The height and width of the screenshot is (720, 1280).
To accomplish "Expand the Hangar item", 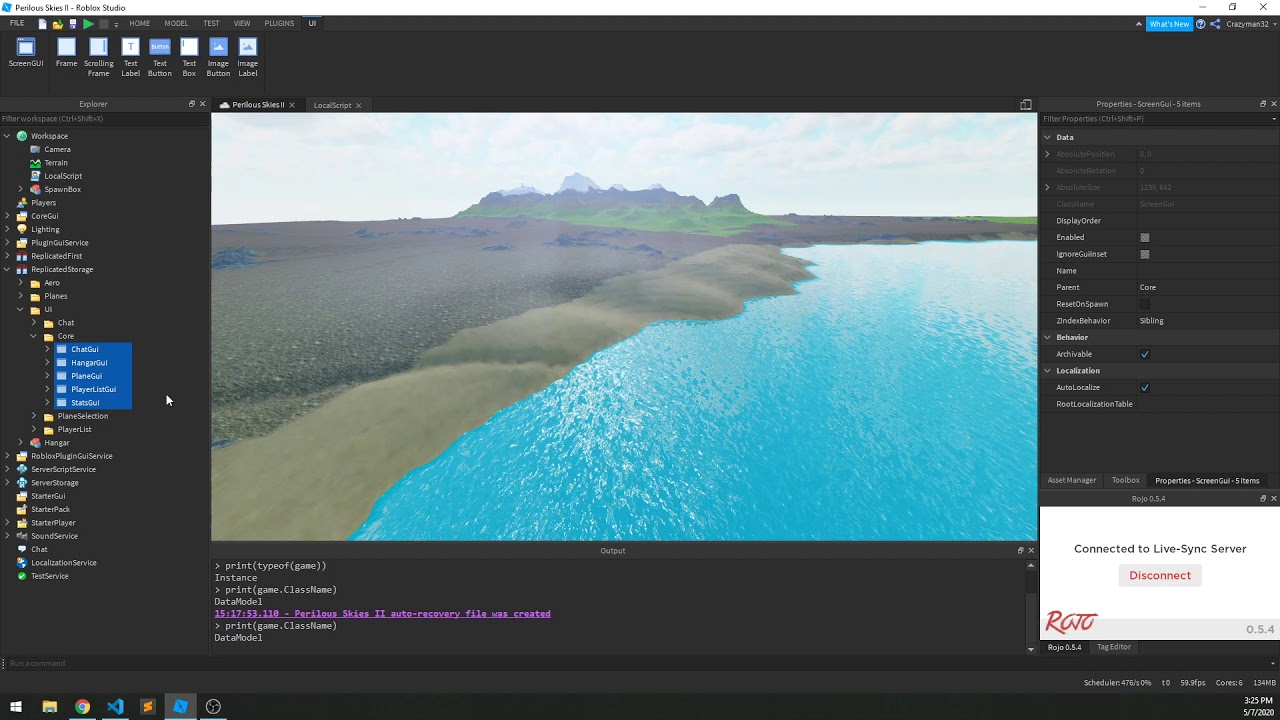I will pos(21,443).
